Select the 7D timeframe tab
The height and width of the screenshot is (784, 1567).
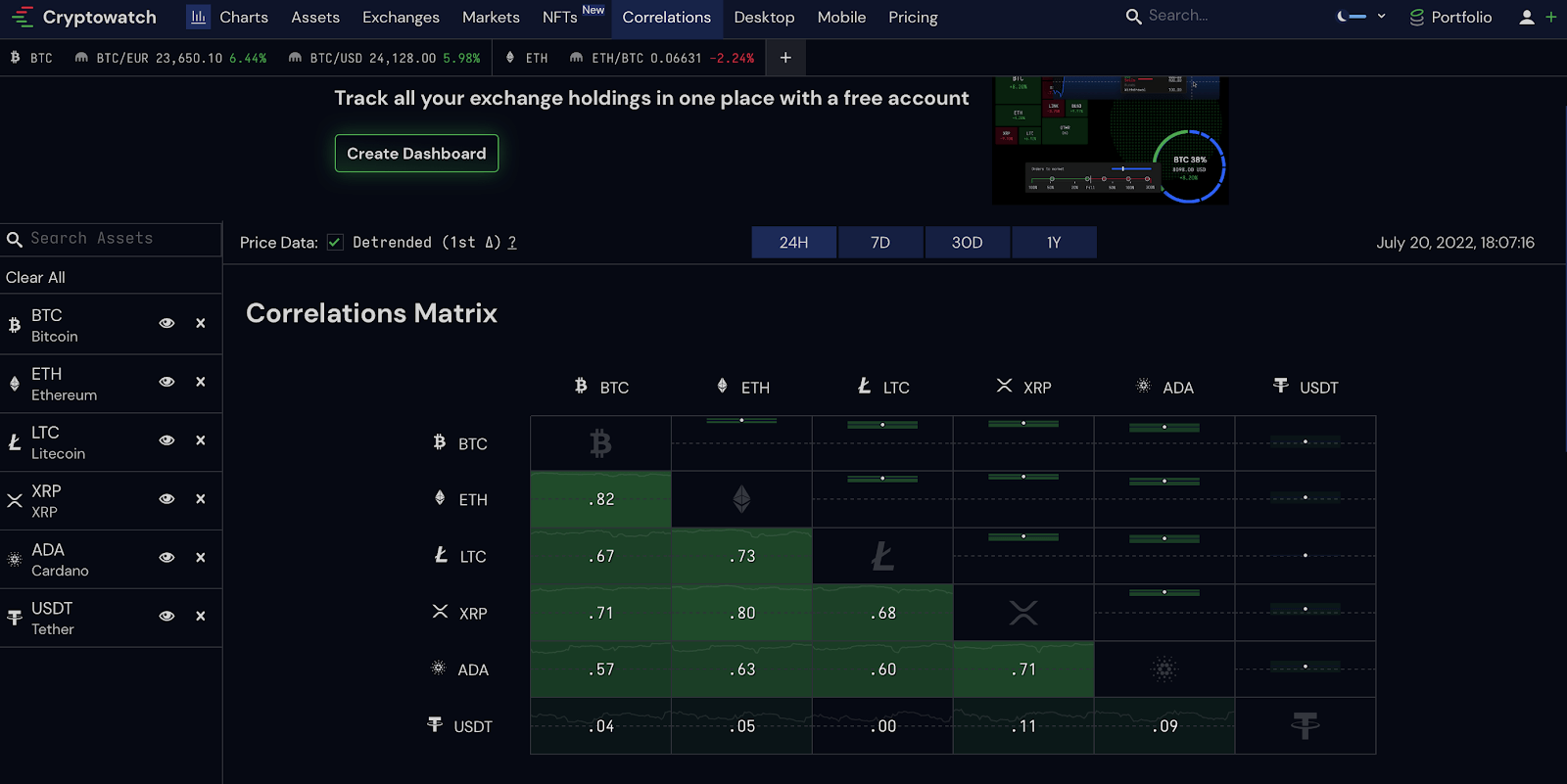880,243
